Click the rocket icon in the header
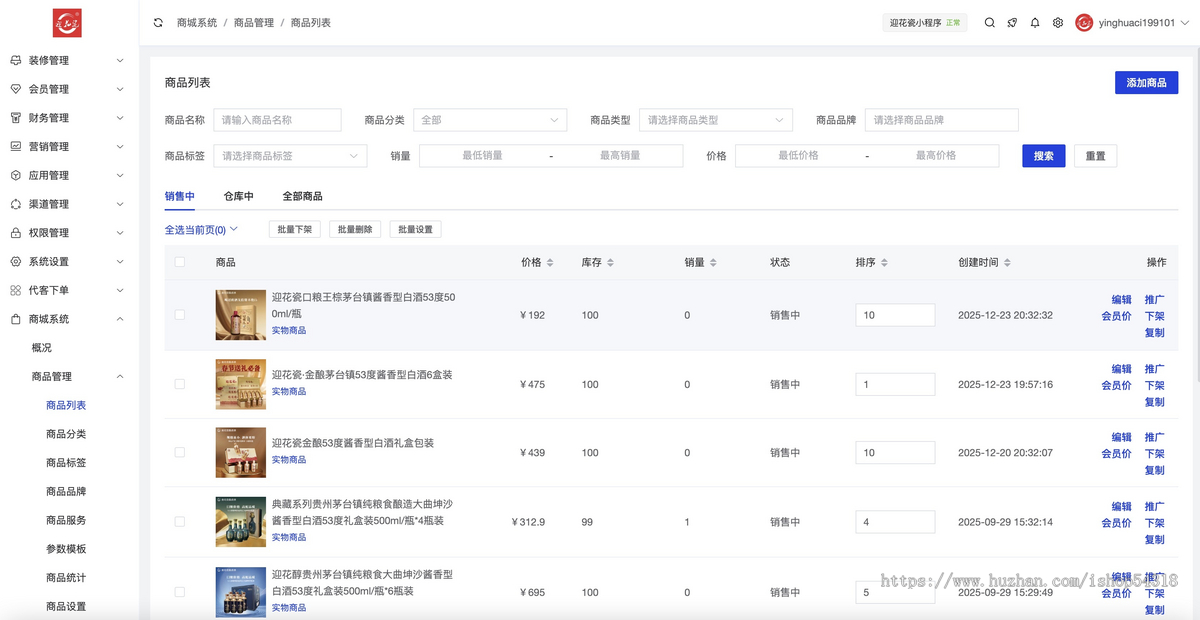 pos(1012,22)
